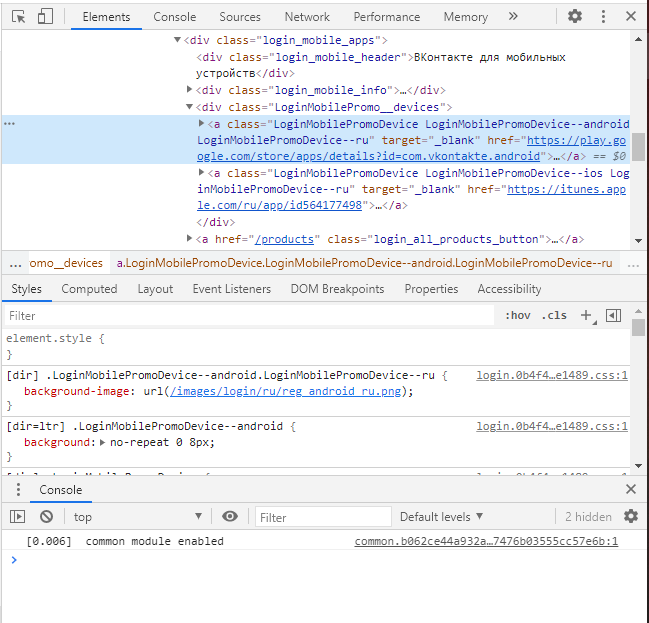This screenshot has width=649, height=623.
Task: Open the customize DevTools three-dot menu
Action: pyautogui.click(x=603, y=17)
